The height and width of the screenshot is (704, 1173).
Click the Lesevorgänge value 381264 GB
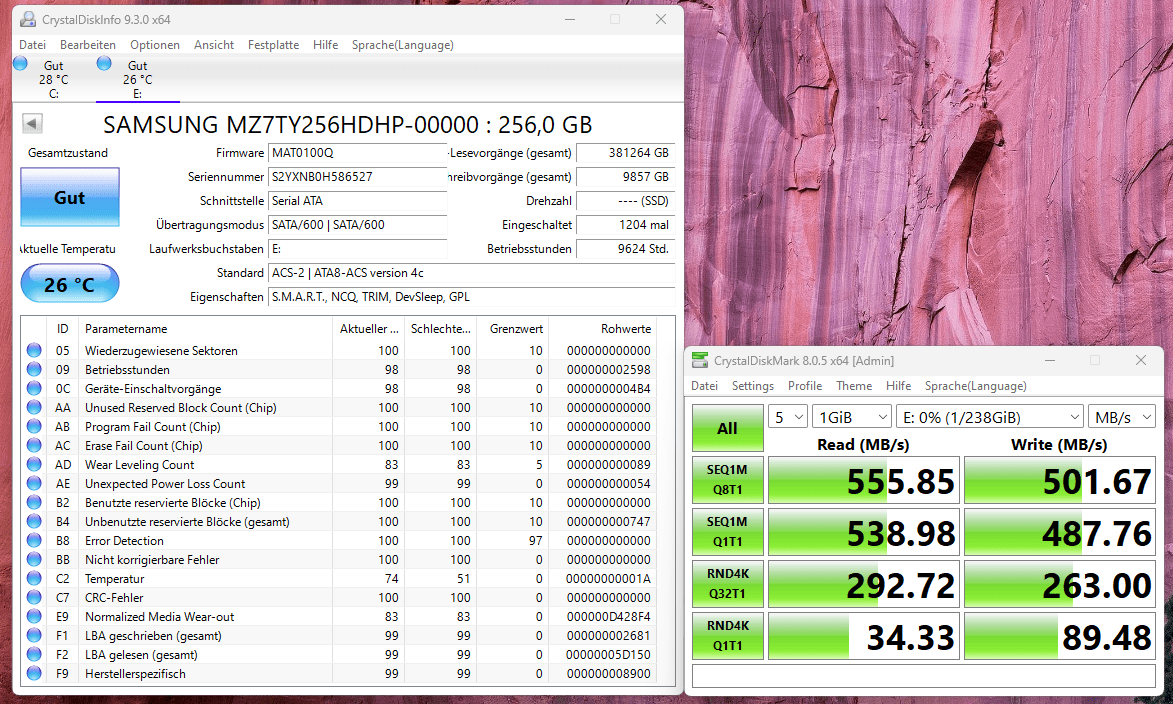[625, 153]
